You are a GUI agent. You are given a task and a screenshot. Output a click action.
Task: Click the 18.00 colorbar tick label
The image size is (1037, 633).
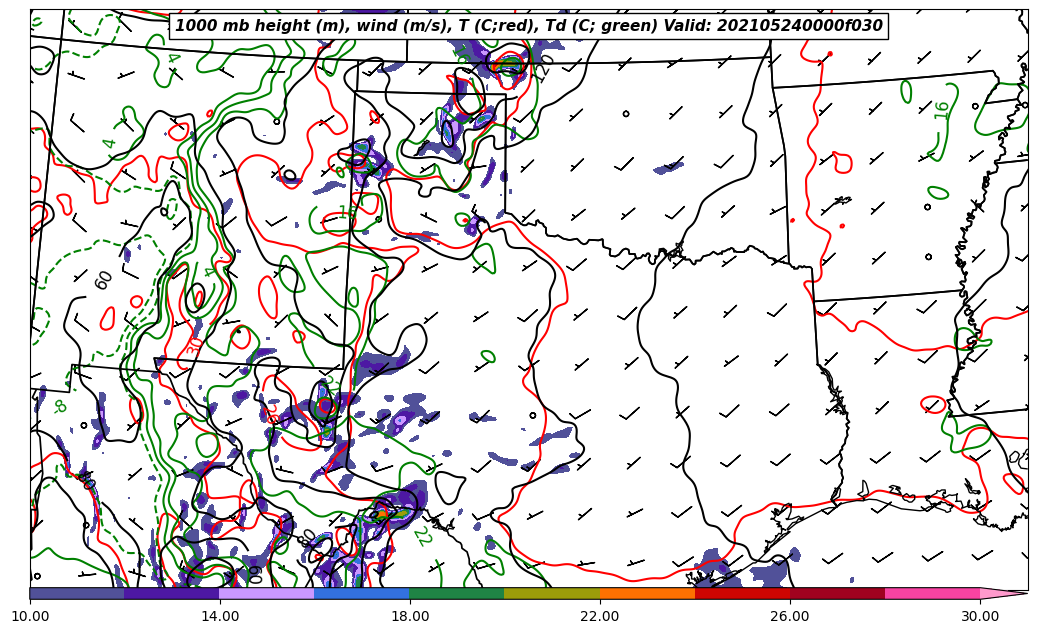[410, 616]
